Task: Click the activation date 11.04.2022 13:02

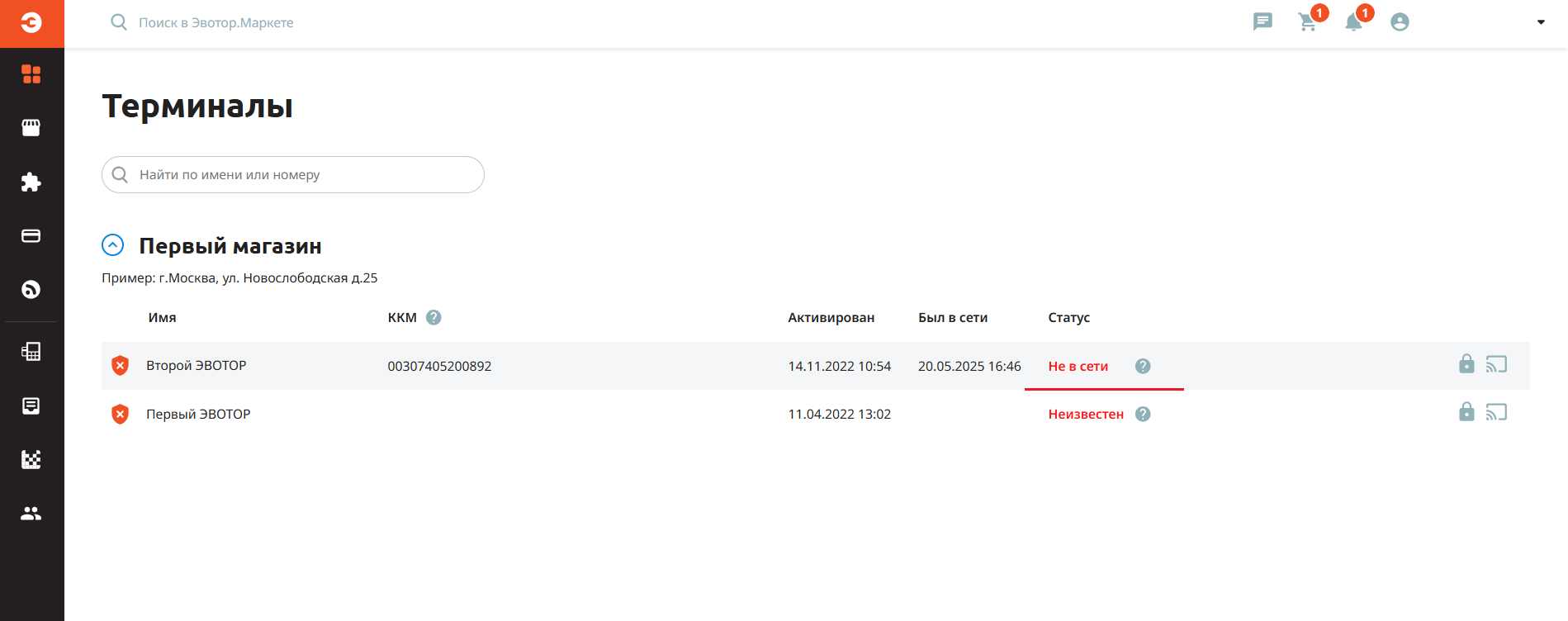Action: click(x=840, y=414)
